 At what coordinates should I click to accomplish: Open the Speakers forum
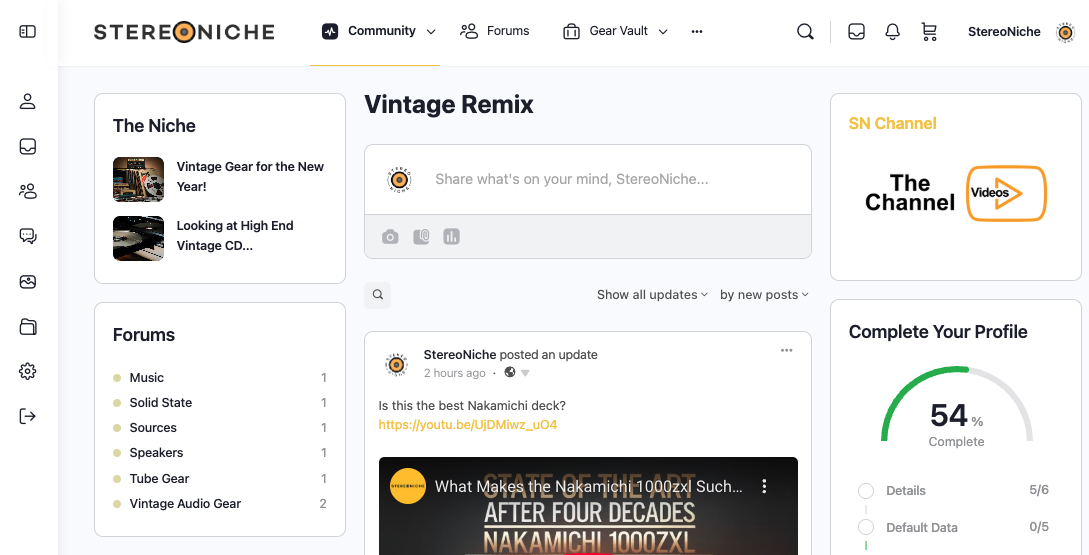pos(156,453)
